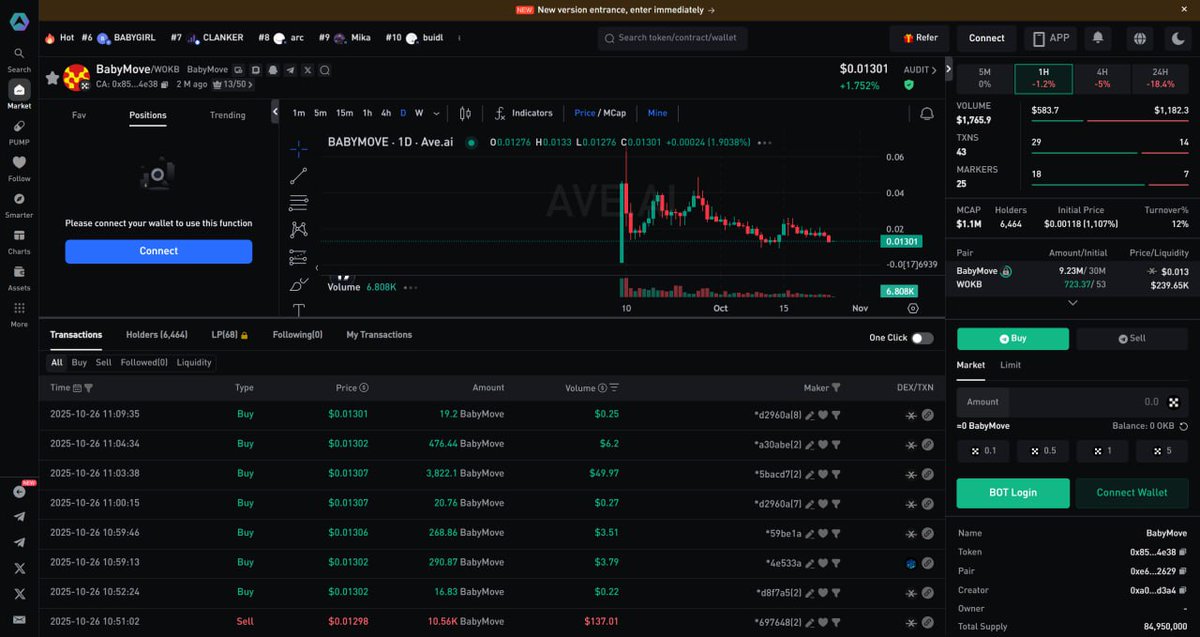Viewport: 1200px width, 637px height.
Task: Open the transaction link for maker *a30abe
Action: [x=927, y=443]
